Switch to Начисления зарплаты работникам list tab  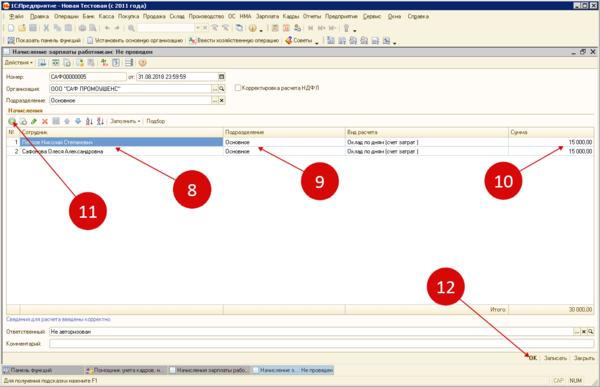(209, 370)
